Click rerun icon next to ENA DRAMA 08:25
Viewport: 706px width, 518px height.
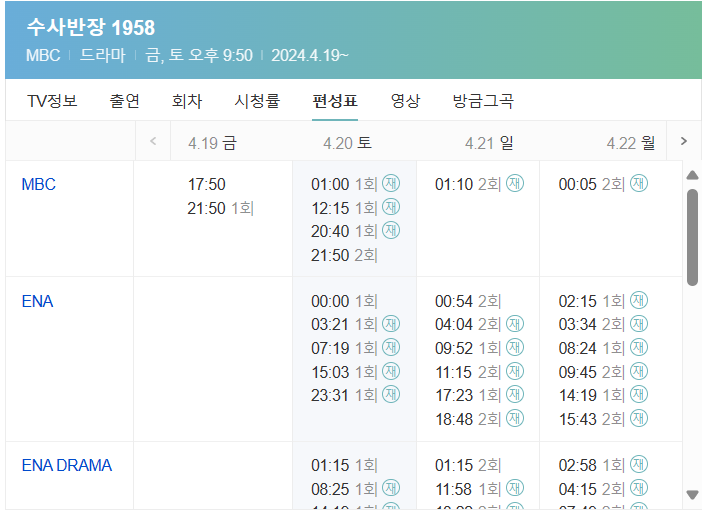click(x=391, y=488)
